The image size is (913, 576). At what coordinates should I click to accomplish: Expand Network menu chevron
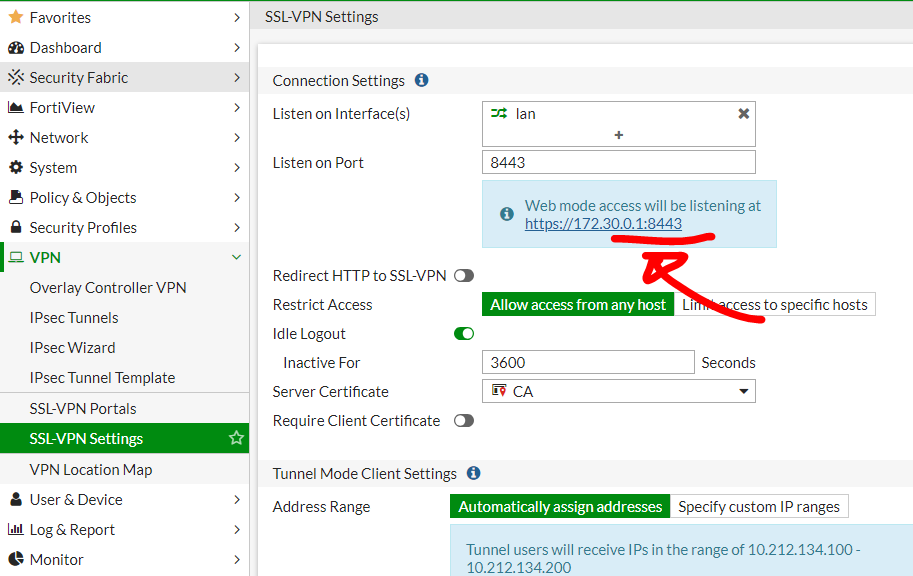point(236,137)
